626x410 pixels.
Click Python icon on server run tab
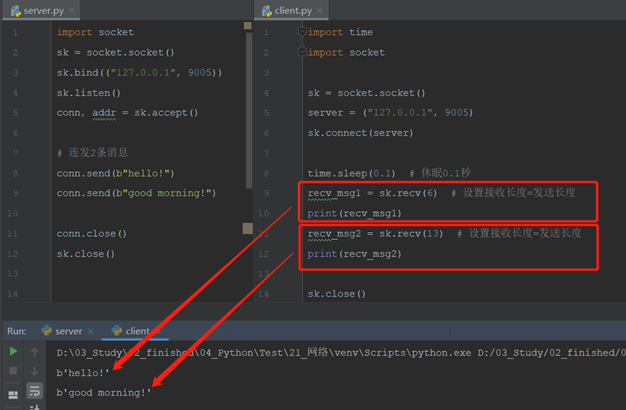click(47, 330)
